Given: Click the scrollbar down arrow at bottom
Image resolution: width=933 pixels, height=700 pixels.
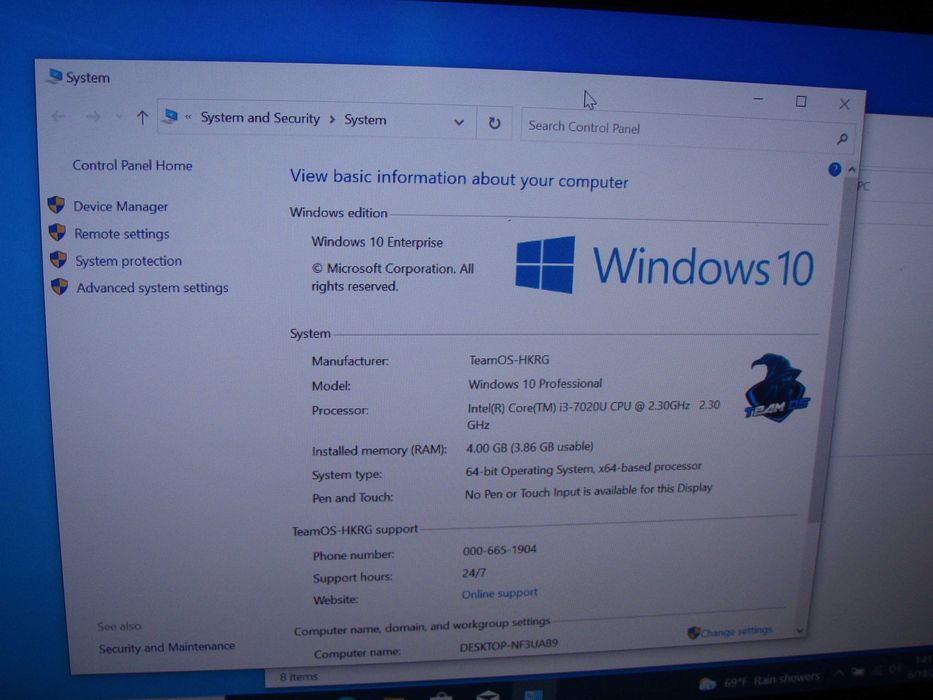Looking at the screenshot, I should (x=800, y=630).
